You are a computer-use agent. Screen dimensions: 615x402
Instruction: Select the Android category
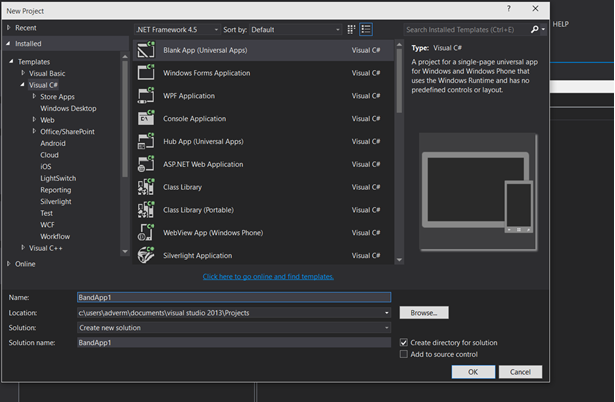coord(53,143)
